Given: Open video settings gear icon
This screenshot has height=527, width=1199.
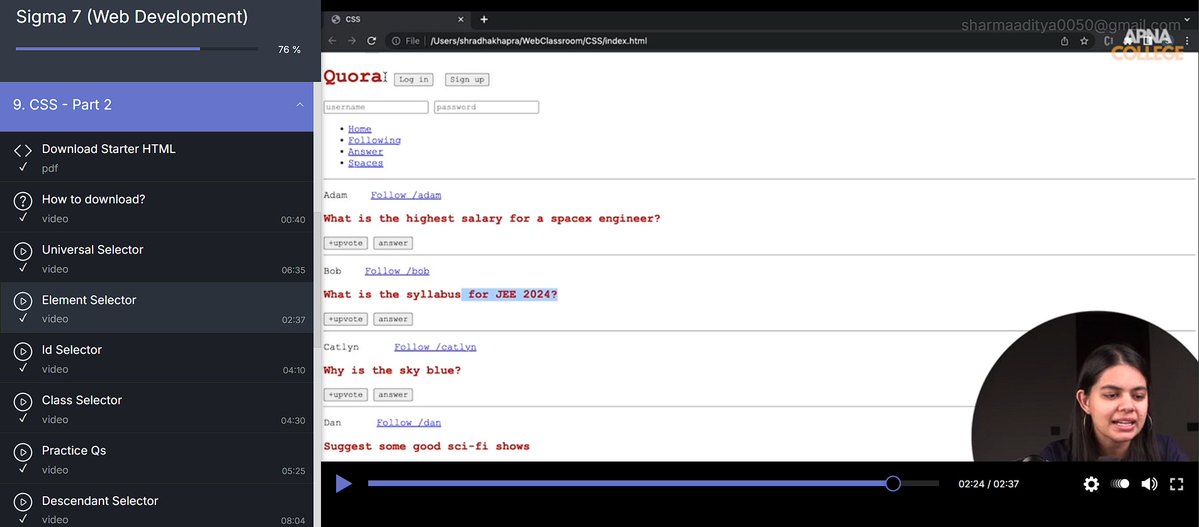Looking at the screenshot, I should (x=1091, y=483).
